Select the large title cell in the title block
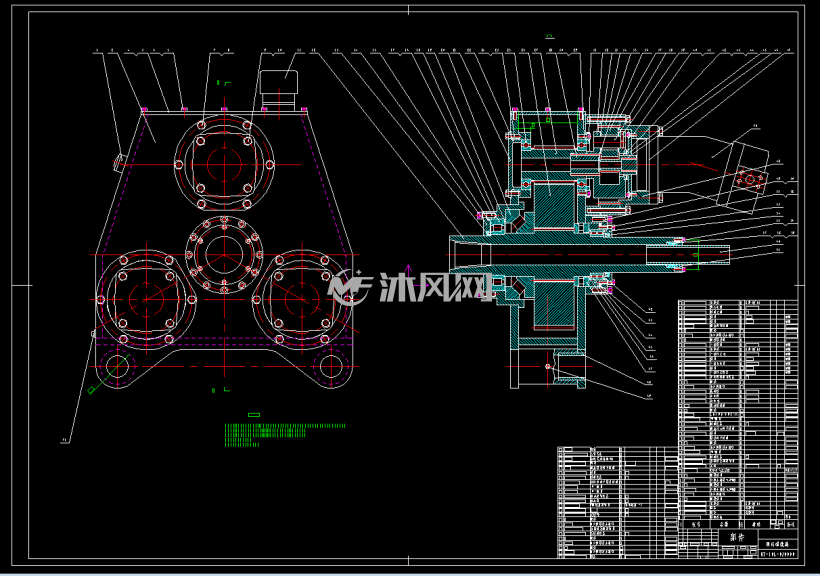Image resolution: width=820 pixels, height=576 pixels. 737,537
